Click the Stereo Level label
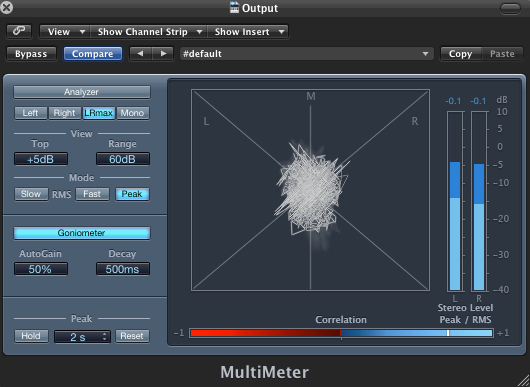 [465, 308]
